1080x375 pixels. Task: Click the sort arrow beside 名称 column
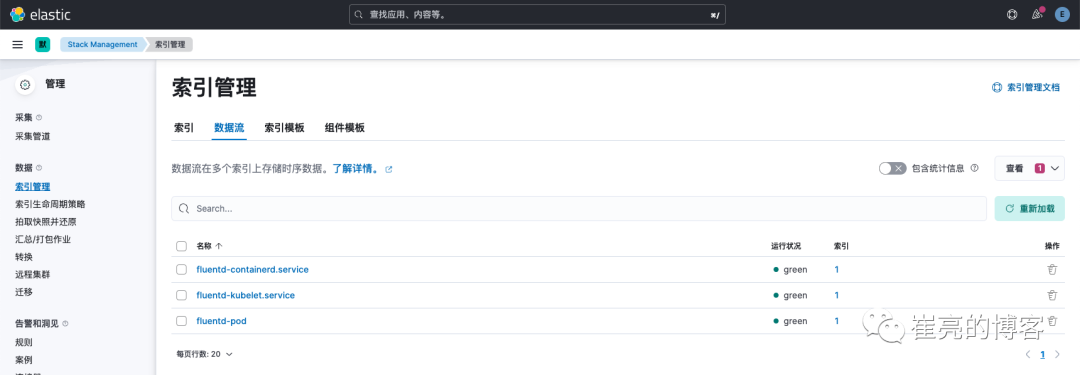pyautogui.click(x=219, y=246)
